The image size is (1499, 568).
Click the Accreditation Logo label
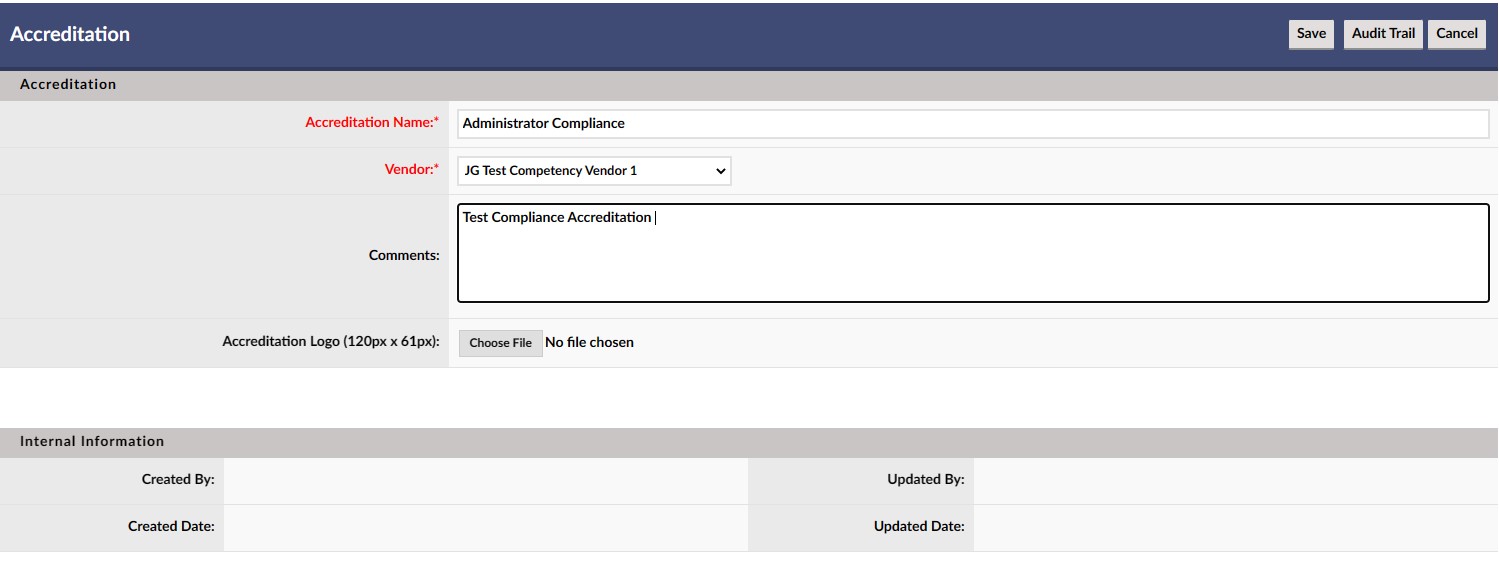pos(331,342)
